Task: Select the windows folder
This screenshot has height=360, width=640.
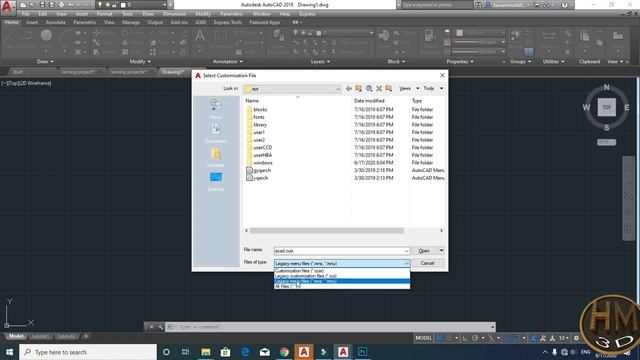Action: 259,162
